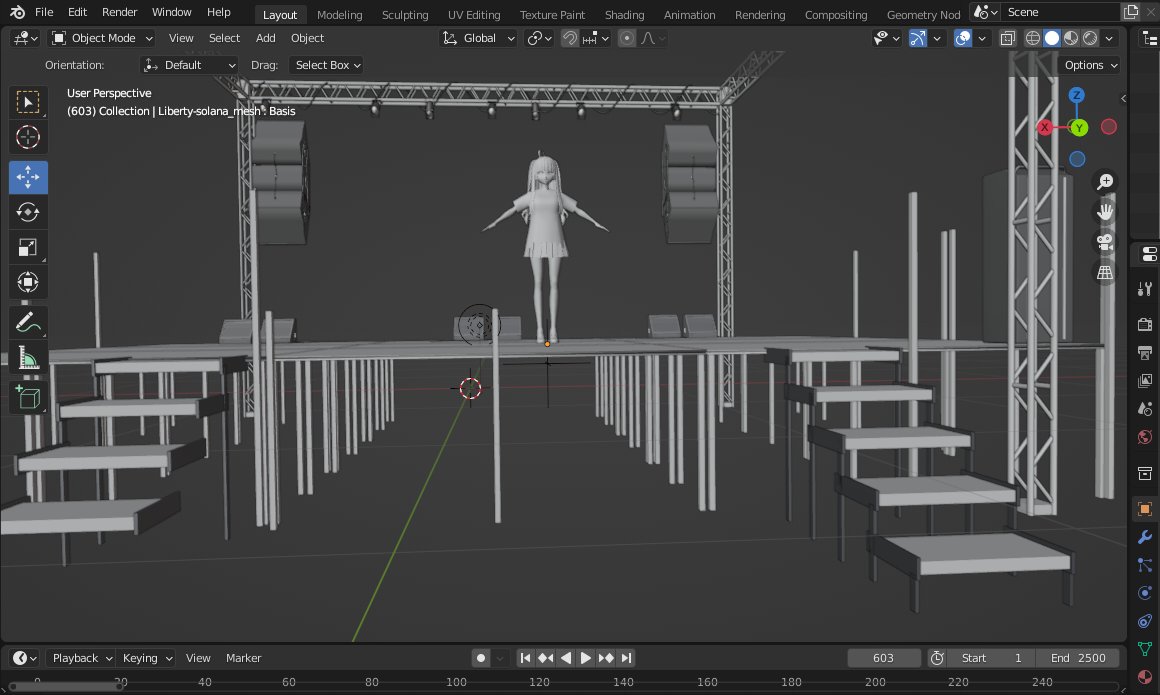Image resolution: width=1160 pixels, height=695 pixels.
Task: Open the pivot point dropdown
Action: coord(539,38)
